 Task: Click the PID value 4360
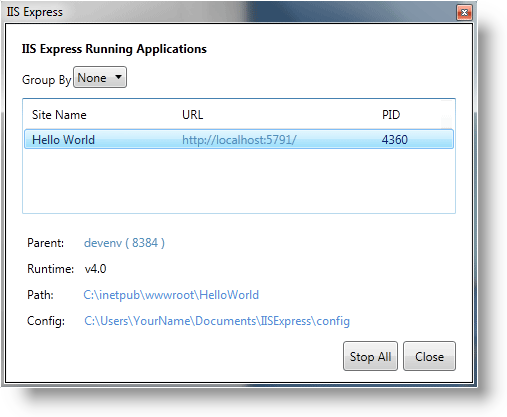pyautogui.click(x=395, y=140)
